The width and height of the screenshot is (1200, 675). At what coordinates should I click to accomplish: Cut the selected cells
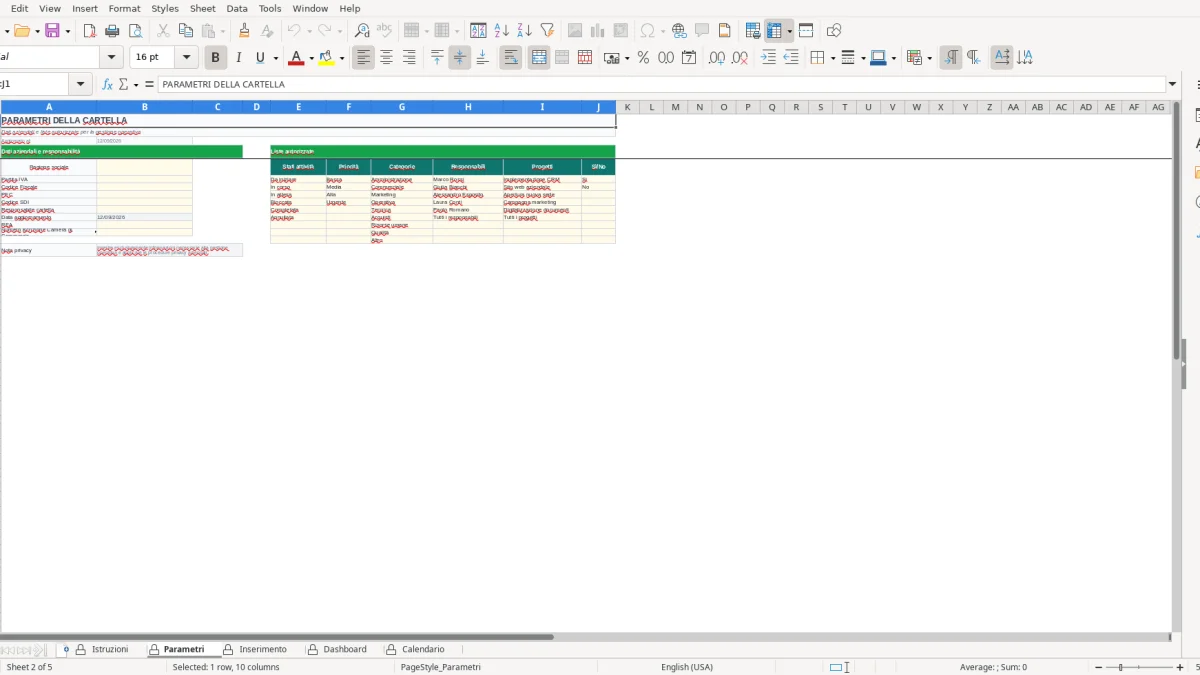tap(163, 31)
